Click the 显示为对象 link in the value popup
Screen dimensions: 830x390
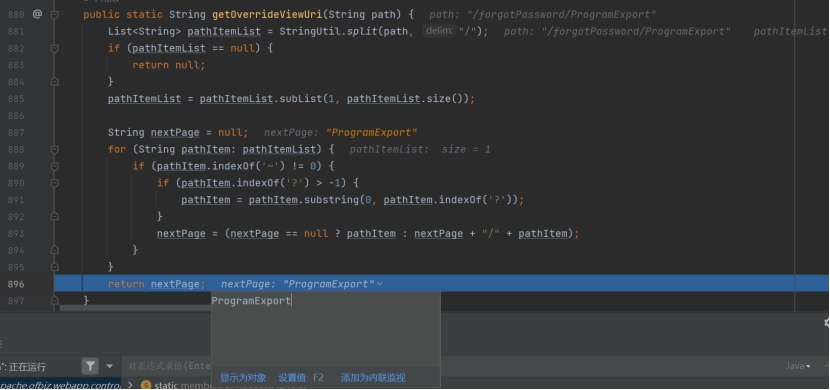(x=243, y=377)
